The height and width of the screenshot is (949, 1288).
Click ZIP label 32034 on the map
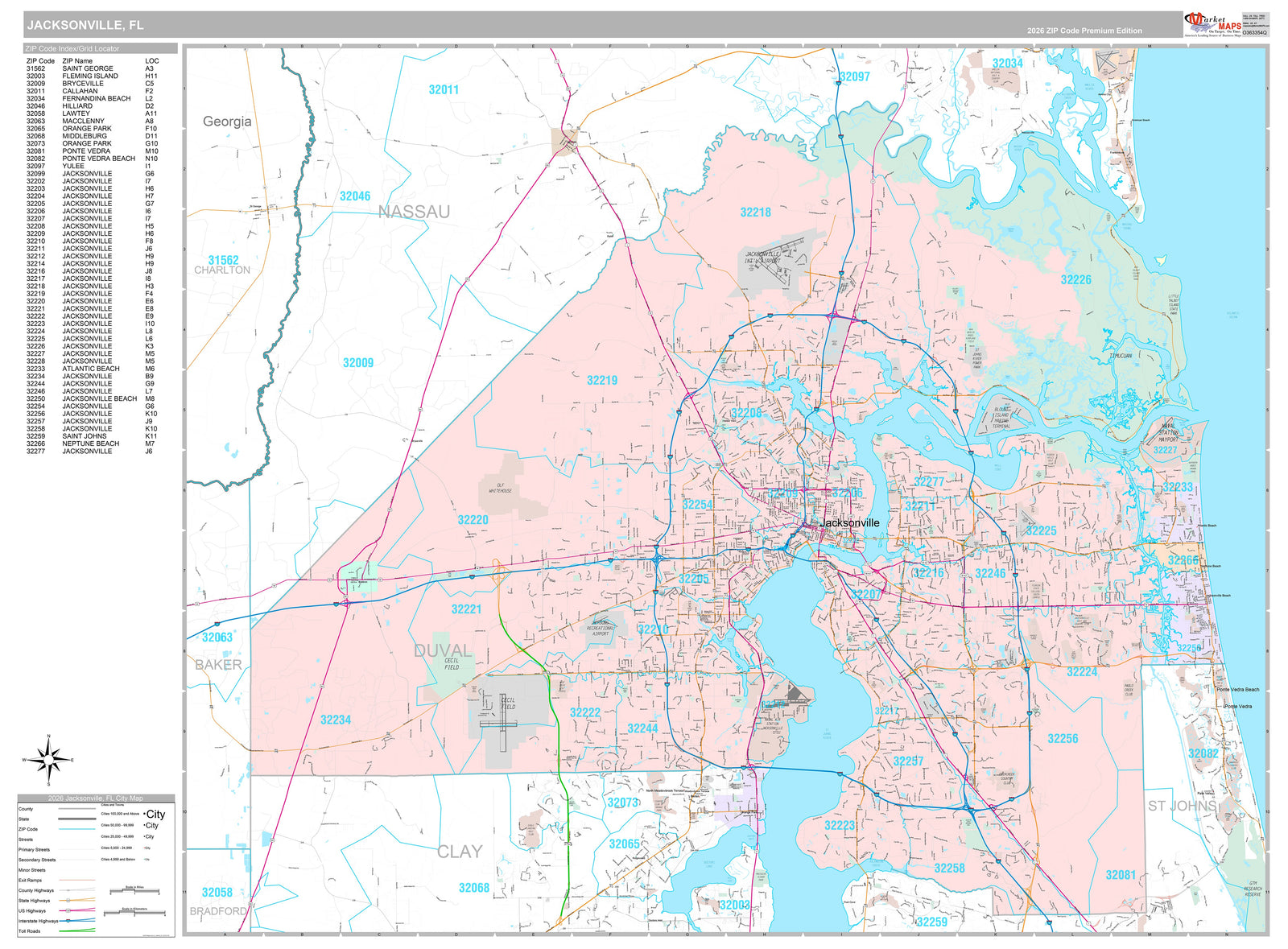click(1007, 64)
